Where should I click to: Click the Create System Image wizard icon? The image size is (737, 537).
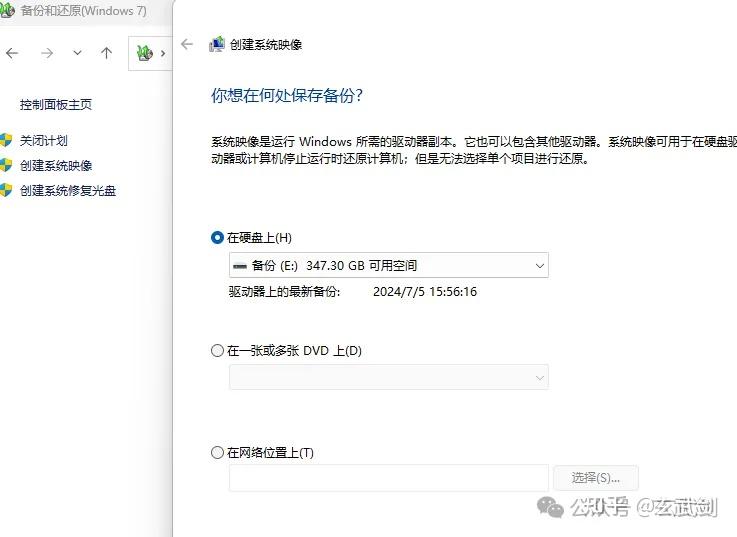pos(217,44)
